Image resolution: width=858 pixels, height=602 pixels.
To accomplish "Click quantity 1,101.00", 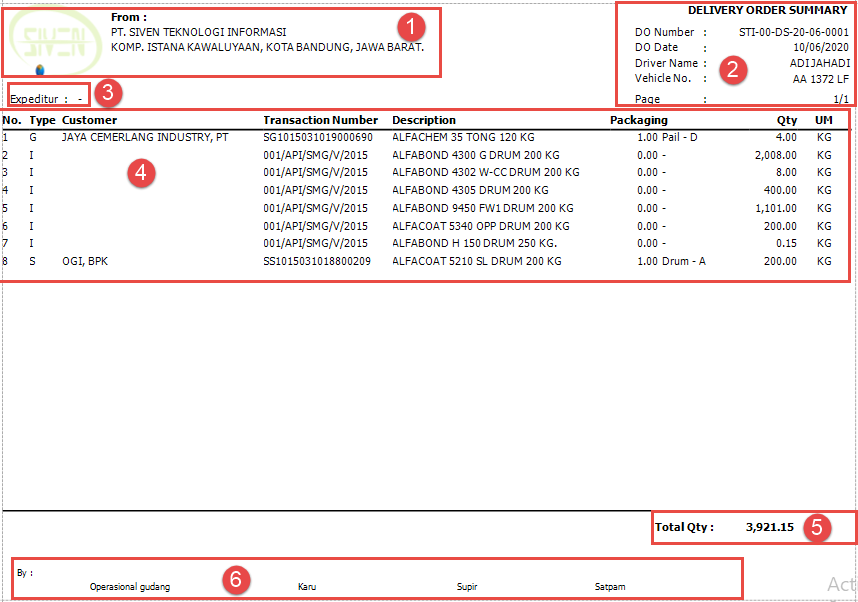I will 776,209.
